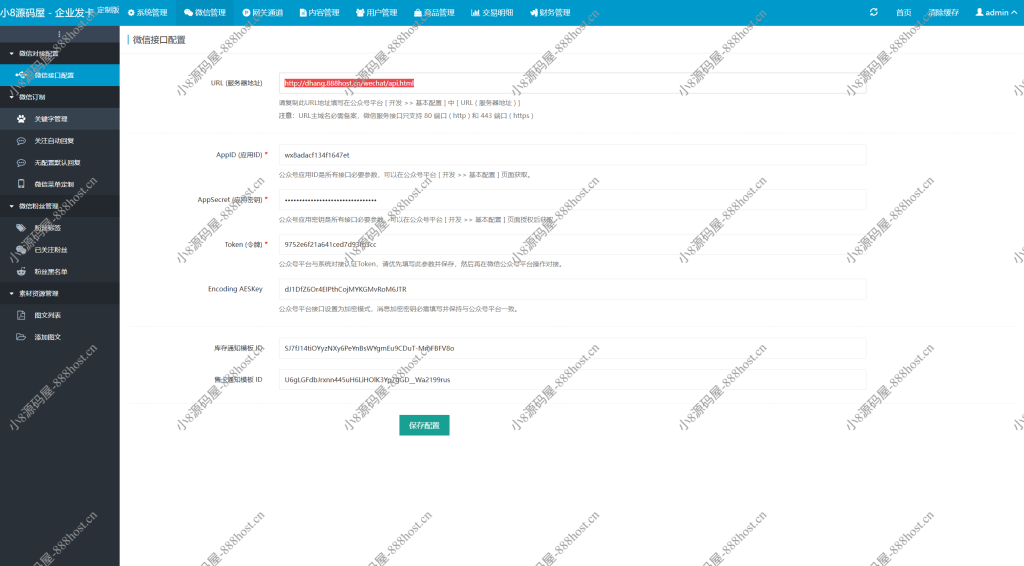Click the Token 令牌 input field

(572, 244)
